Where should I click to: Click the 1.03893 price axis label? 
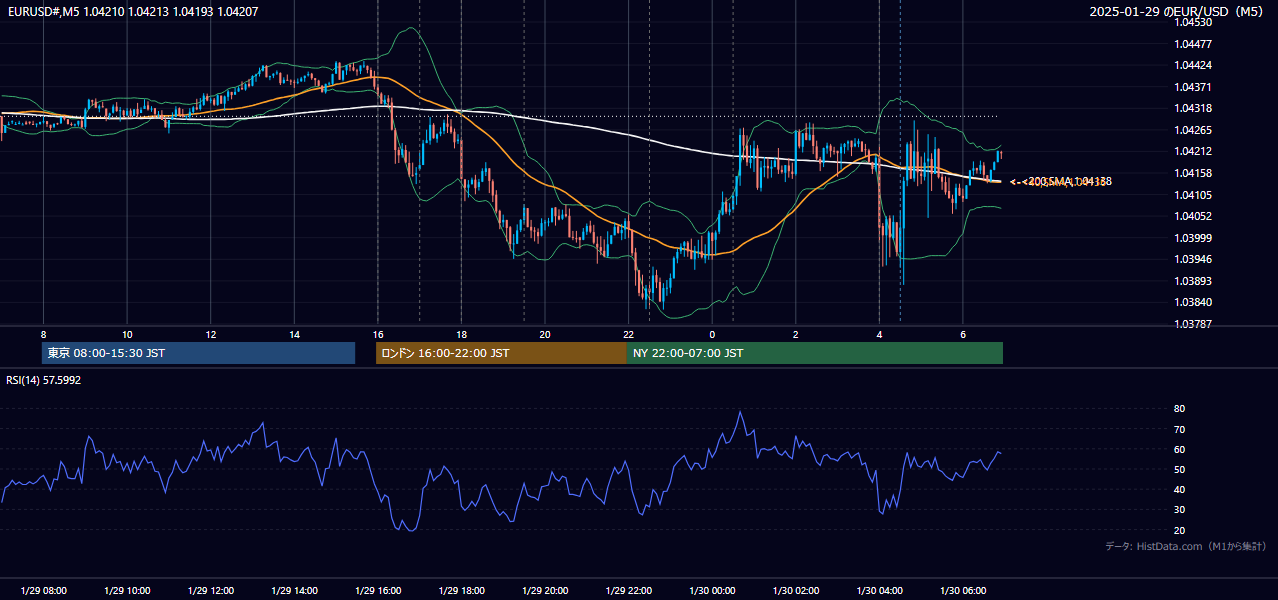tap(1194, 281)
